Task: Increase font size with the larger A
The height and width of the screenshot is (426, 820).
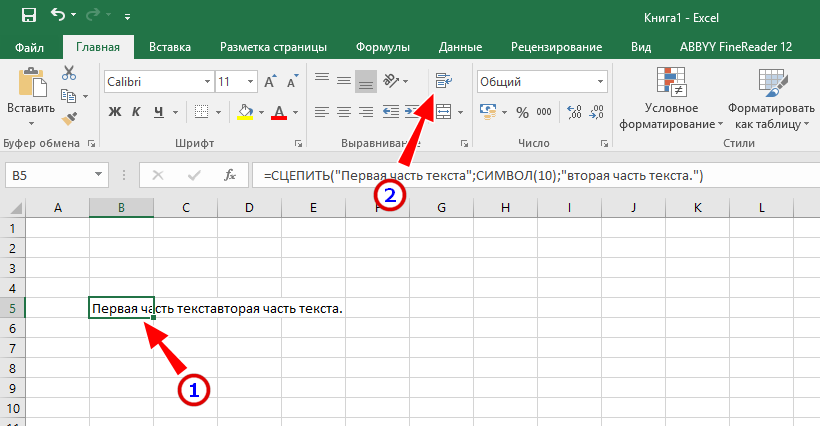Action: click(270, 82)
